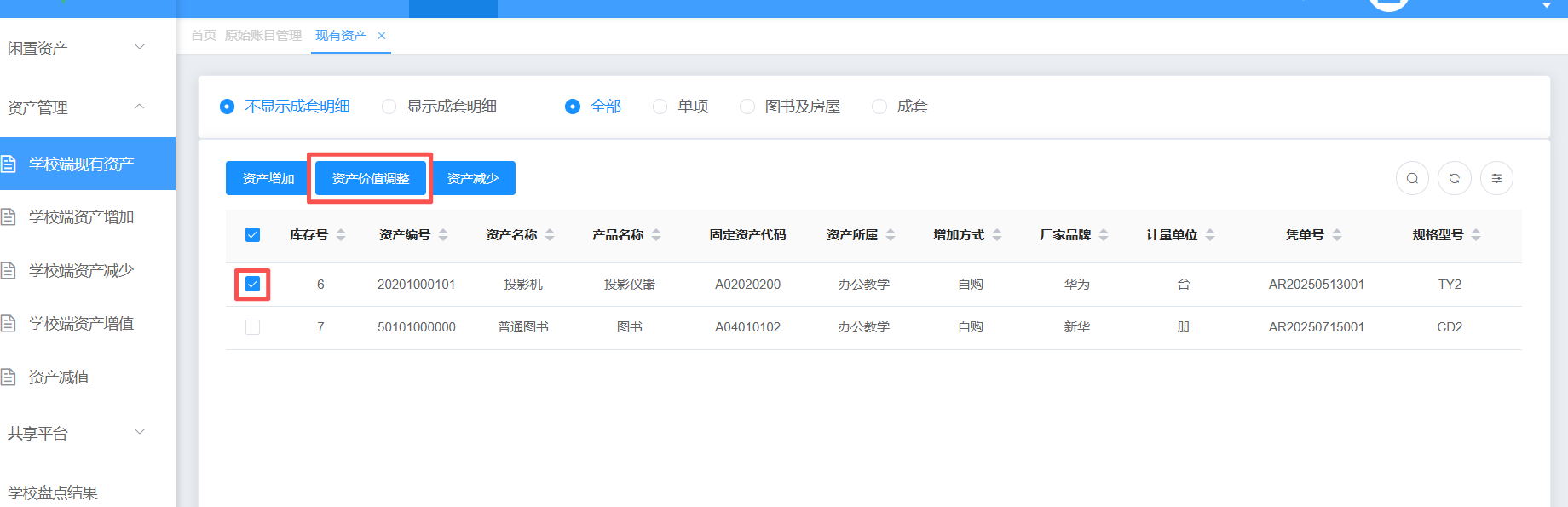Sort by 规格型号 using its arrows

pos(1476,235)
